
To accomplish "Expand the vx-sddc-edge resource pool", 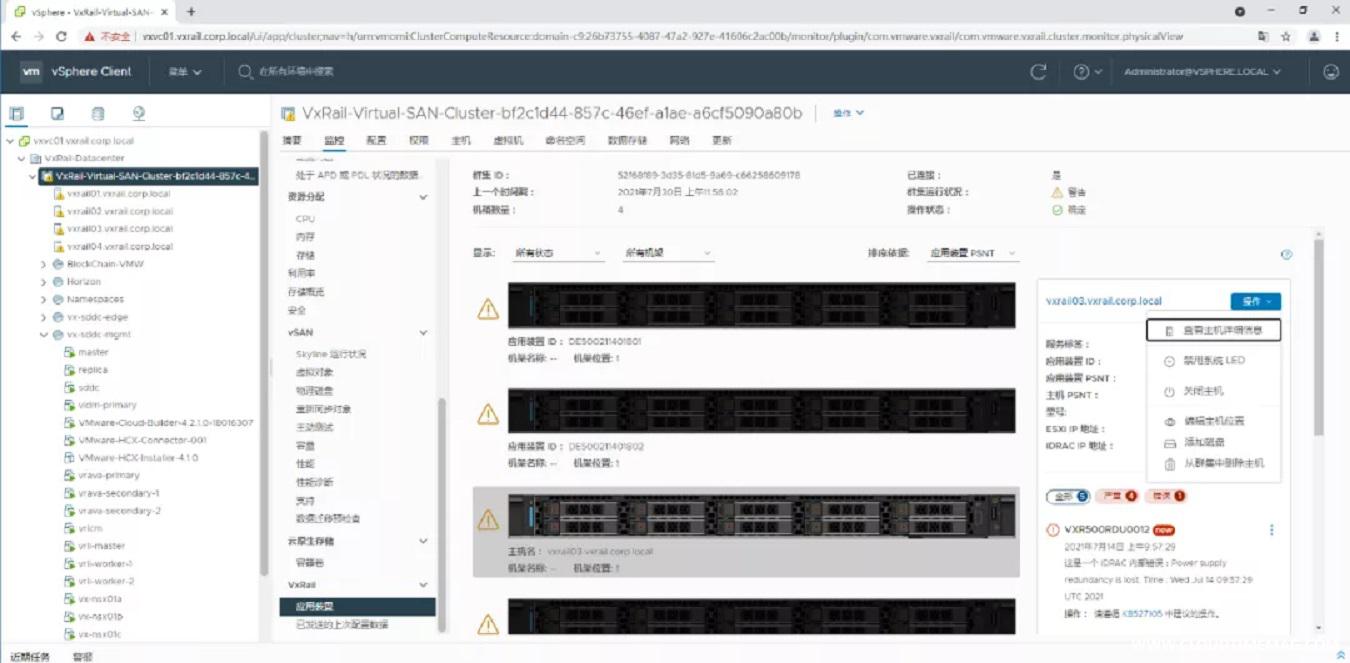I will (x=44, y=317).
